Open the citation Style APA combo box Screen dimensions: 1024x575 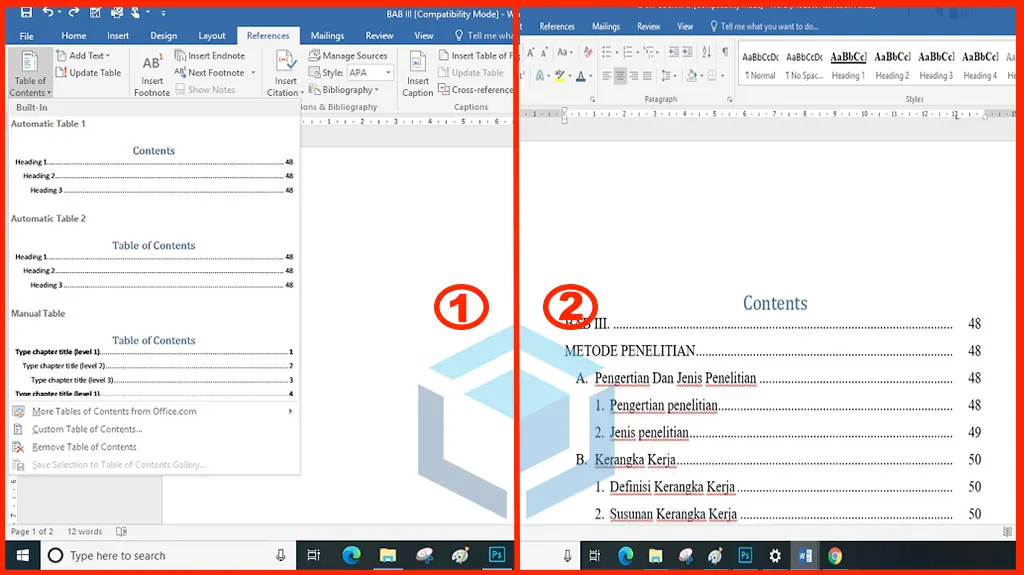pyautogui.click(x=370, y=73)
